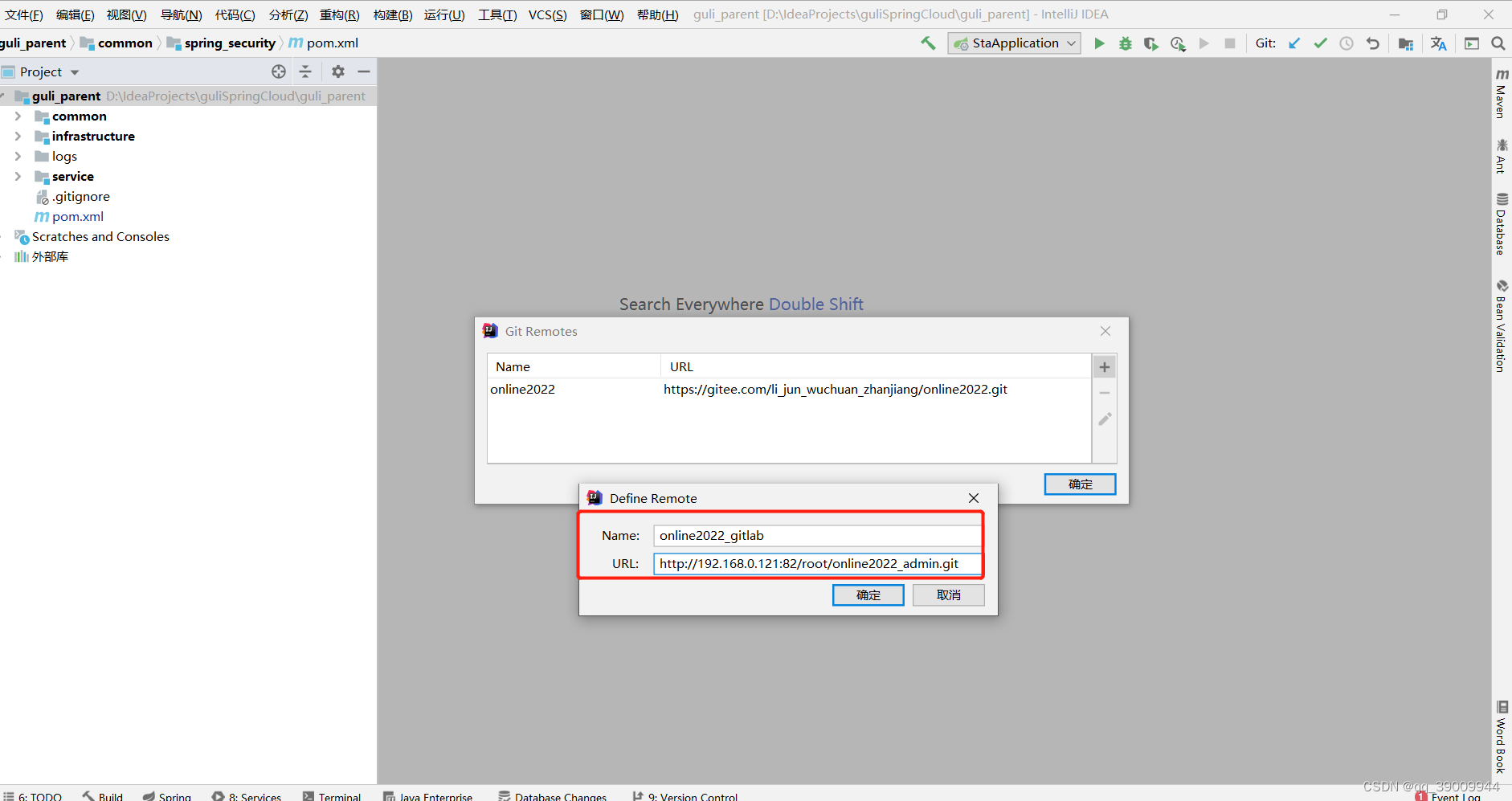Open Project panel gear settings

tap(338, 72)
